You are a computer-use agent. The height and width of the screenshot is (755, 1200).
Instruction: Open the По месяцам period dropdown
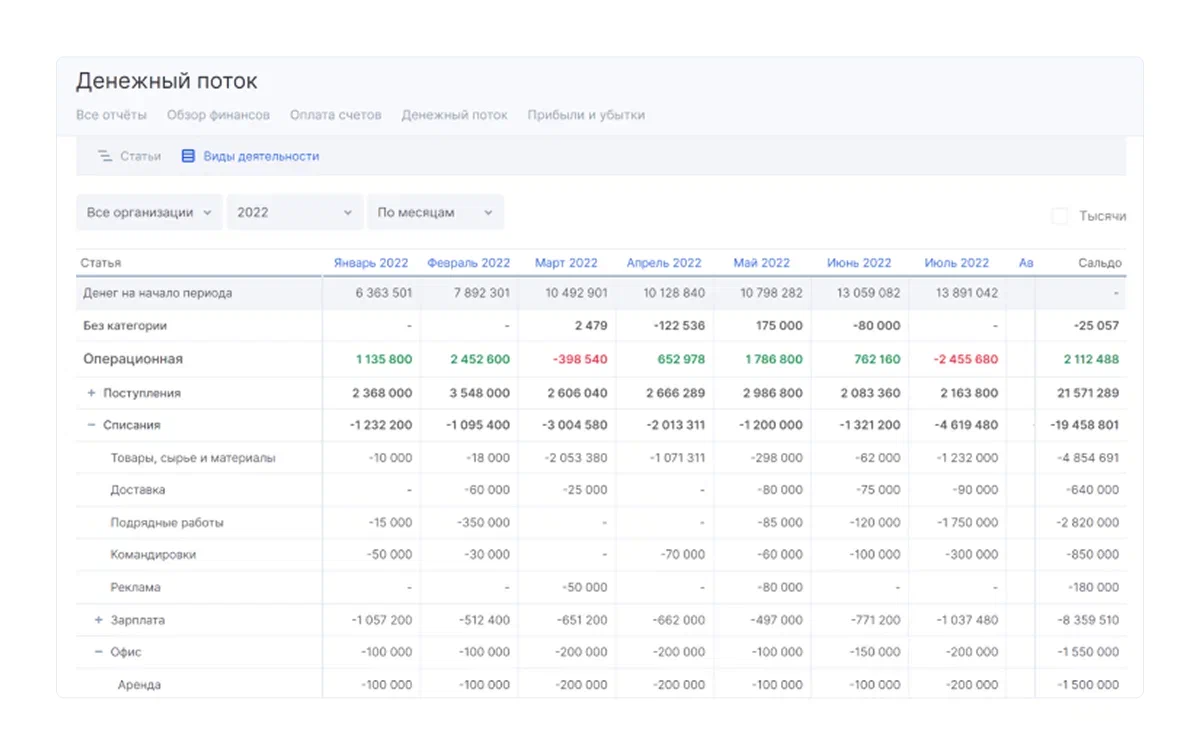[435, 212]
